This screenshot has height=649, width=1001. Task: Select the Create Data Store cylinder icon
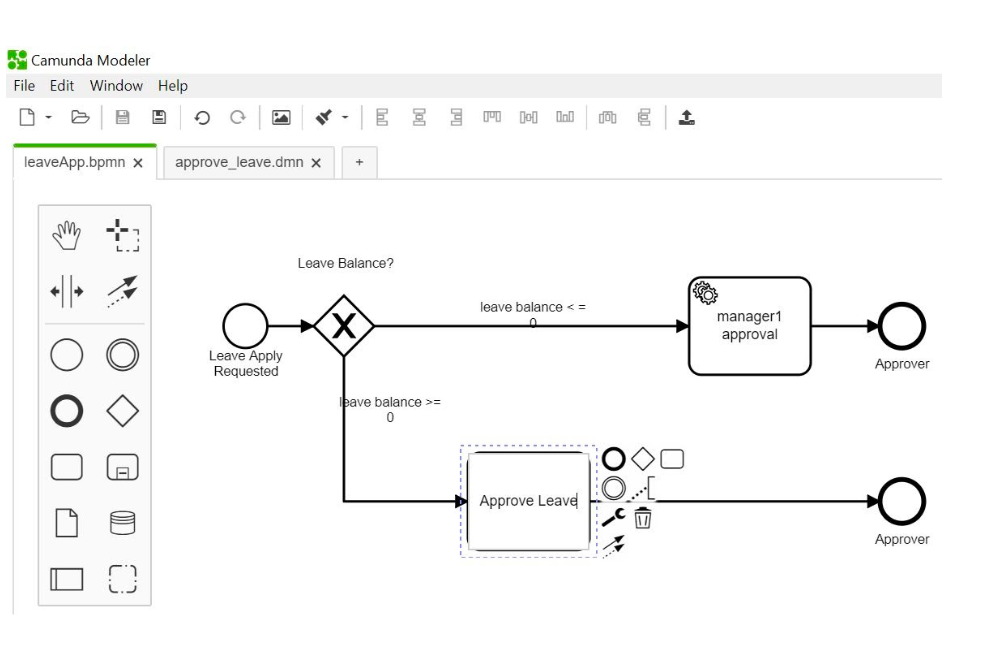click(x=123, y=523)
